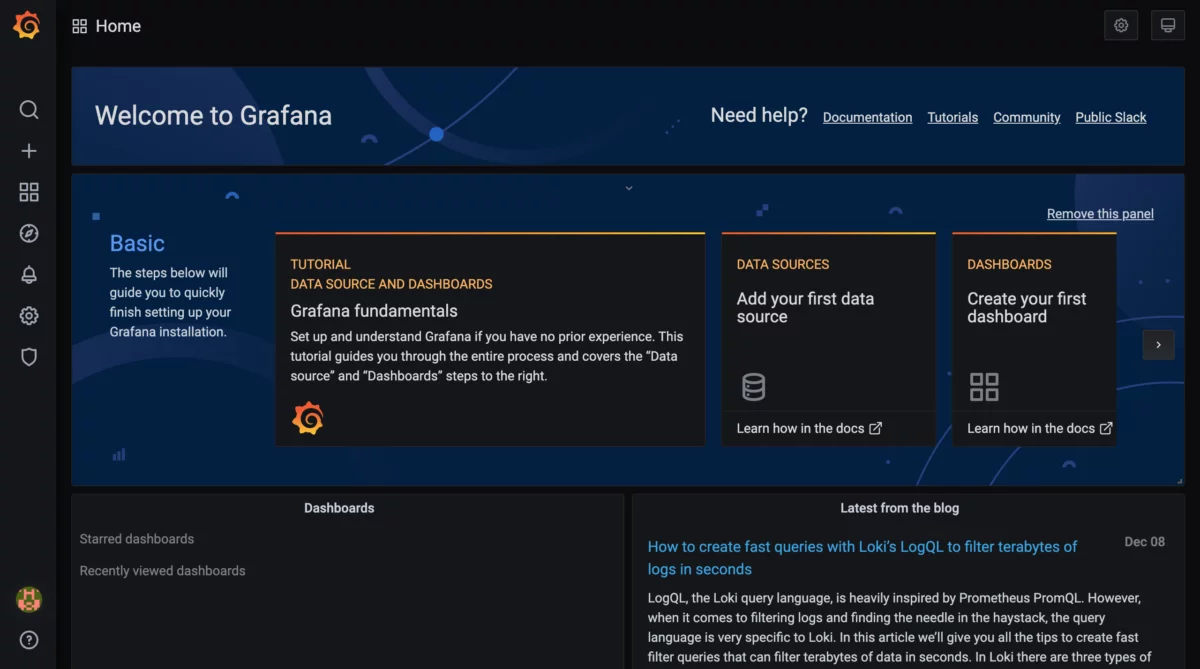Open the Tutorials link
The width and height of the screenshot is (1200, 669).
point(953,117)
